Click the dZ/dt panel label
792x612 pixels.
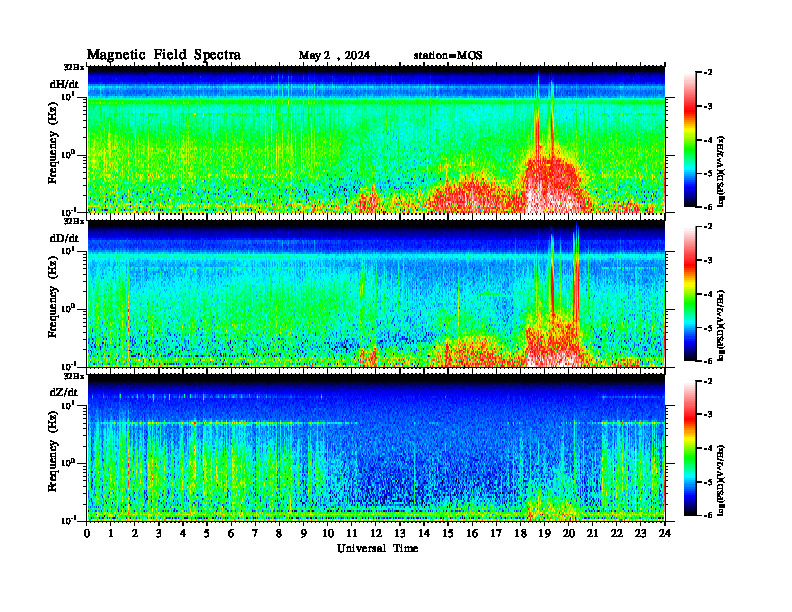coord(64,392)
